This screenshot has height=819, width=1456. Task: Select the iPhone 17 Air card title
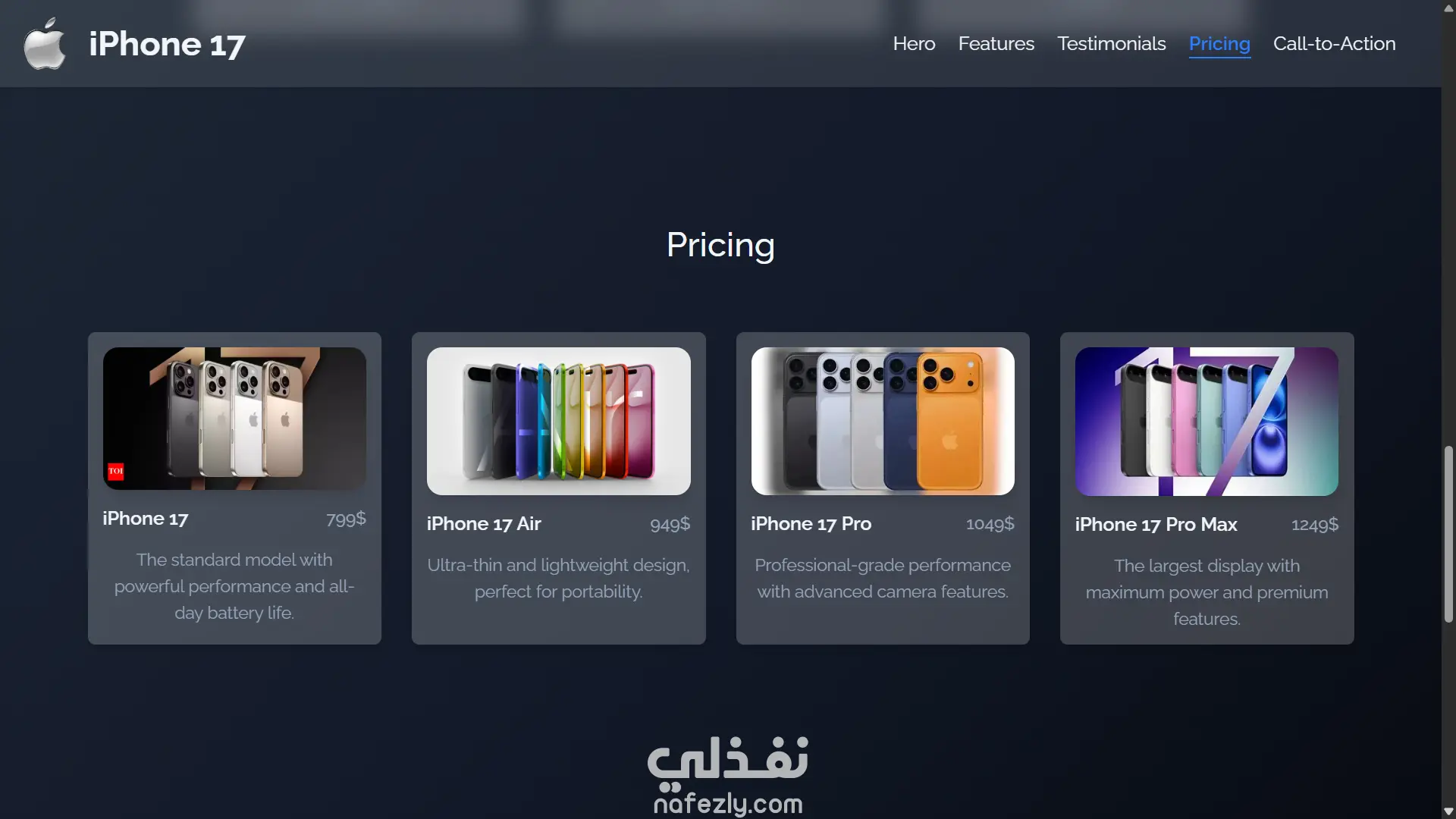coord(484,524)
